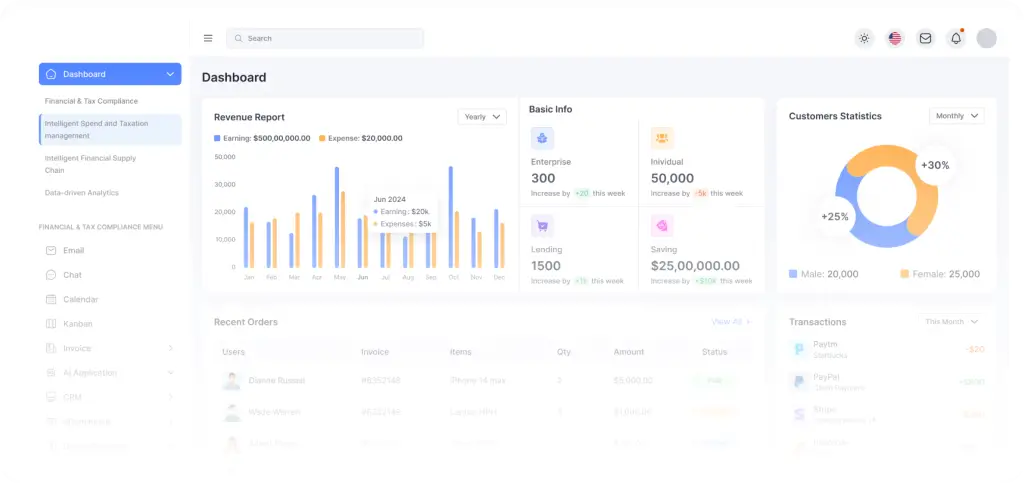
Task: Select the Individual users icon
Action: [662, 138]
